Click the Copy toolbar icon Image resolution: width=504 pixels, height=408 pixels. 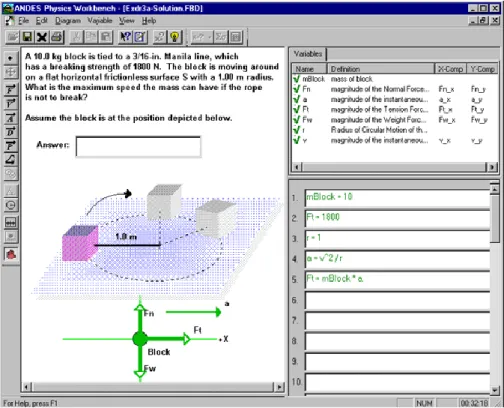[x=91, y=37]
